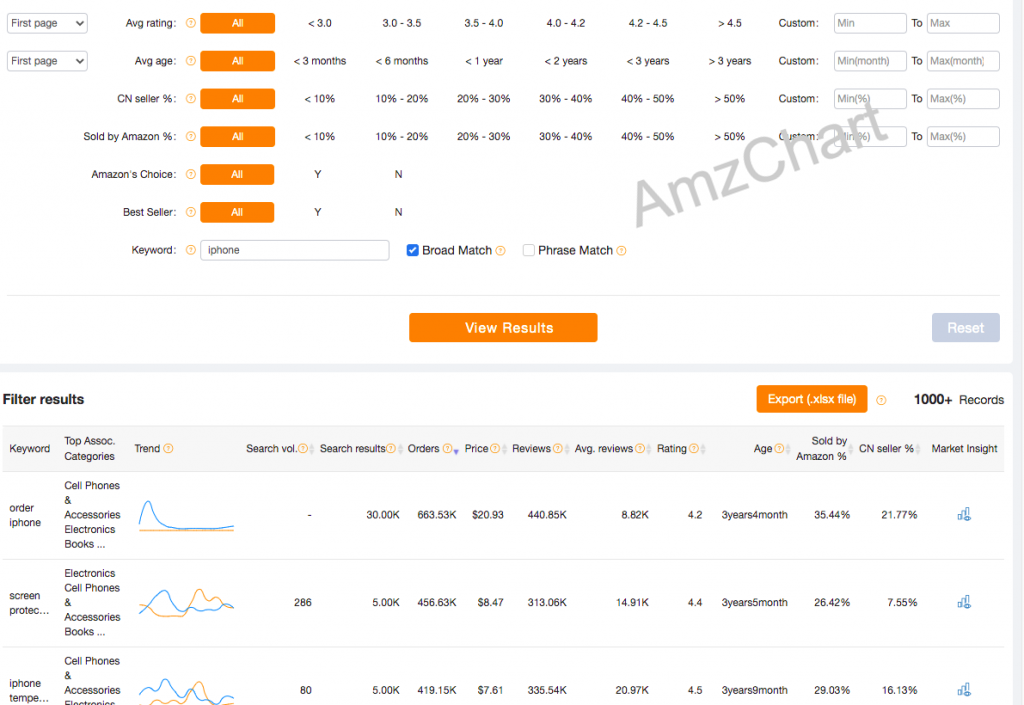Sort by Reviews column arrows
1024x705 pixels.
[567, 449]
